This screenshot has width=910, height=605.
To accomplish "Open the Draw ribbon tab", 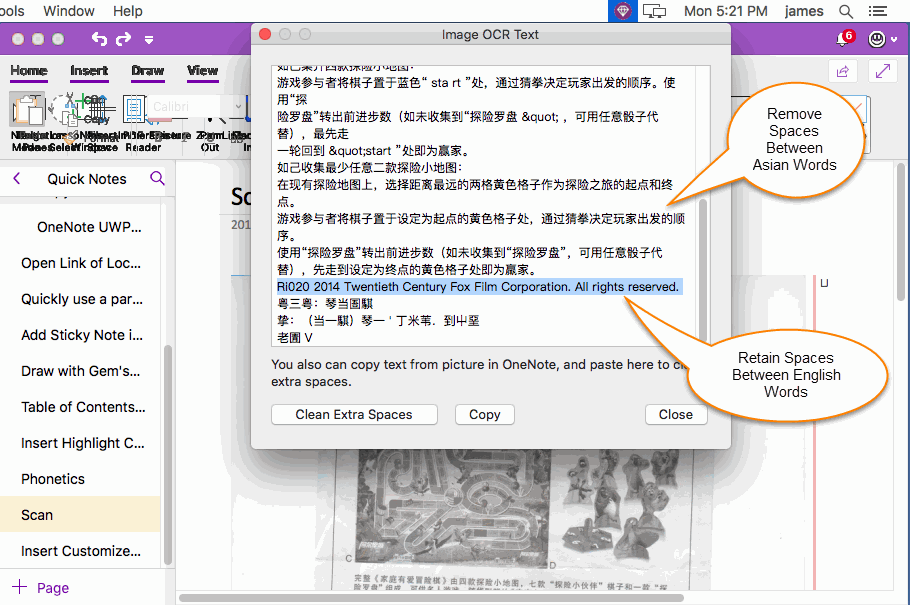I will tap(147, 71).
